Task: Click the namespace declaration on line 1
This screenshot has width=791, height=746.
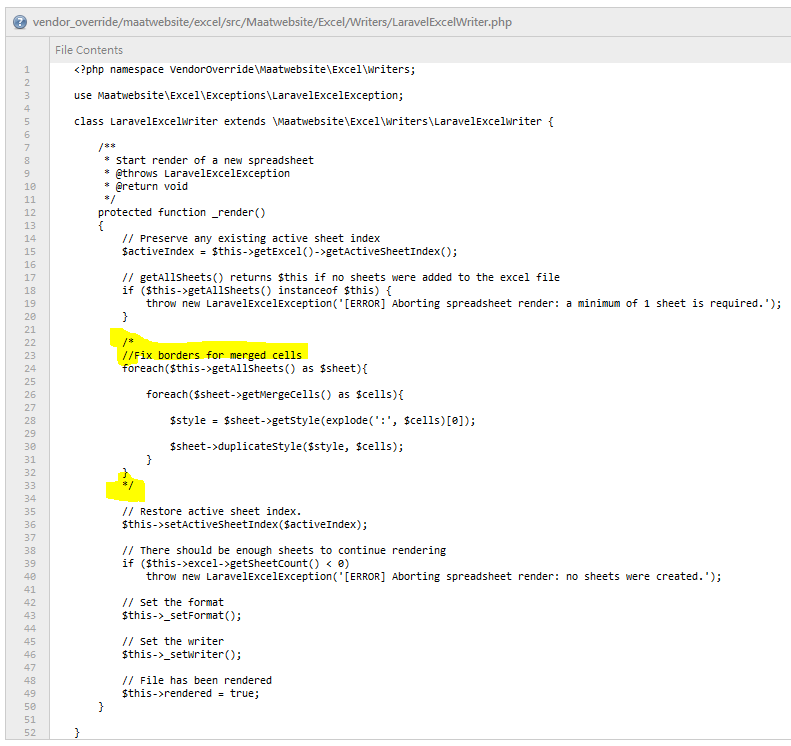Action: (245, 70)
